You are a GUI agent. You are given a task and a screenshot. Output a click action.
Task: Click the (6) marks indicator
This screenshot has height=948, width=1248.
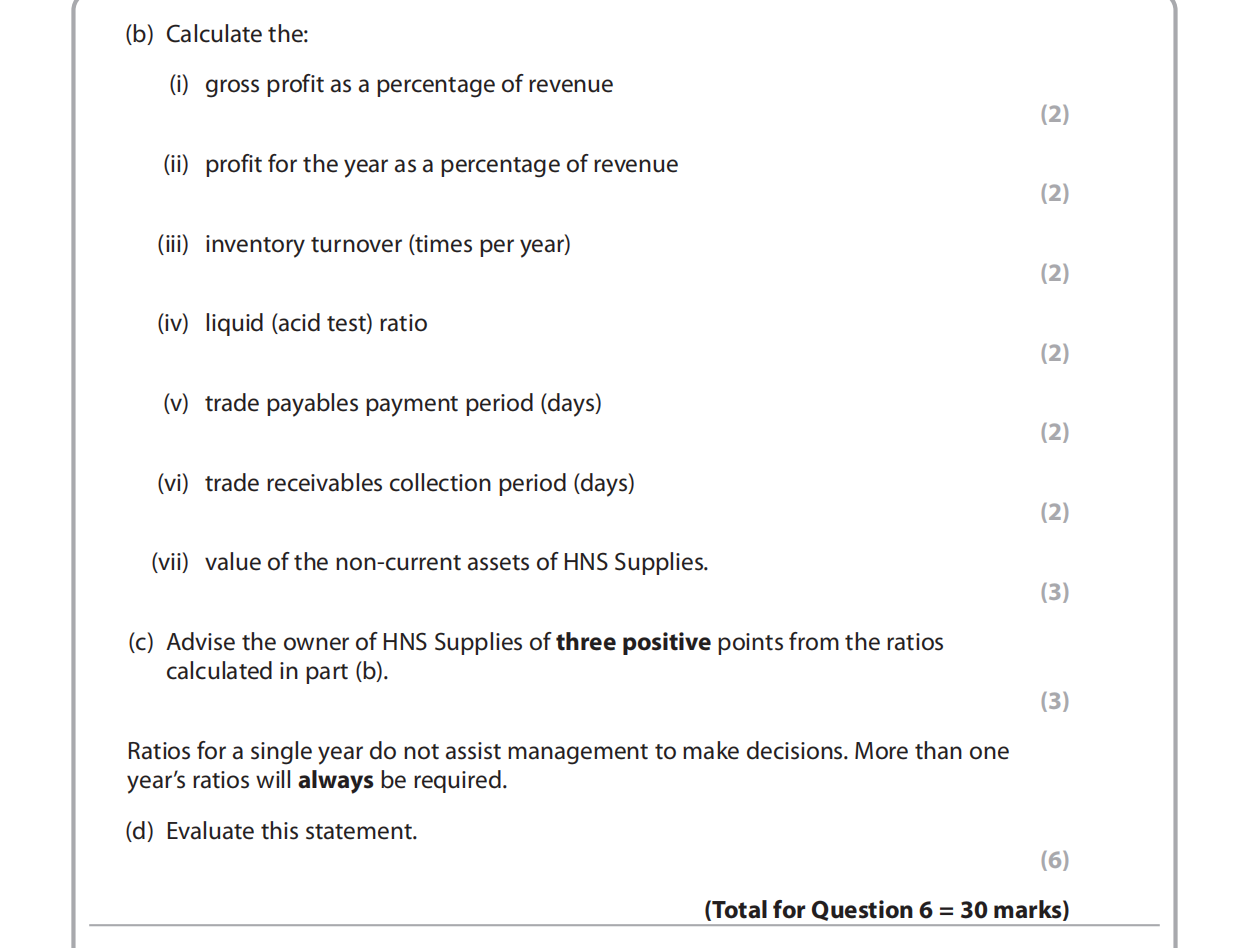(1054, 860)
